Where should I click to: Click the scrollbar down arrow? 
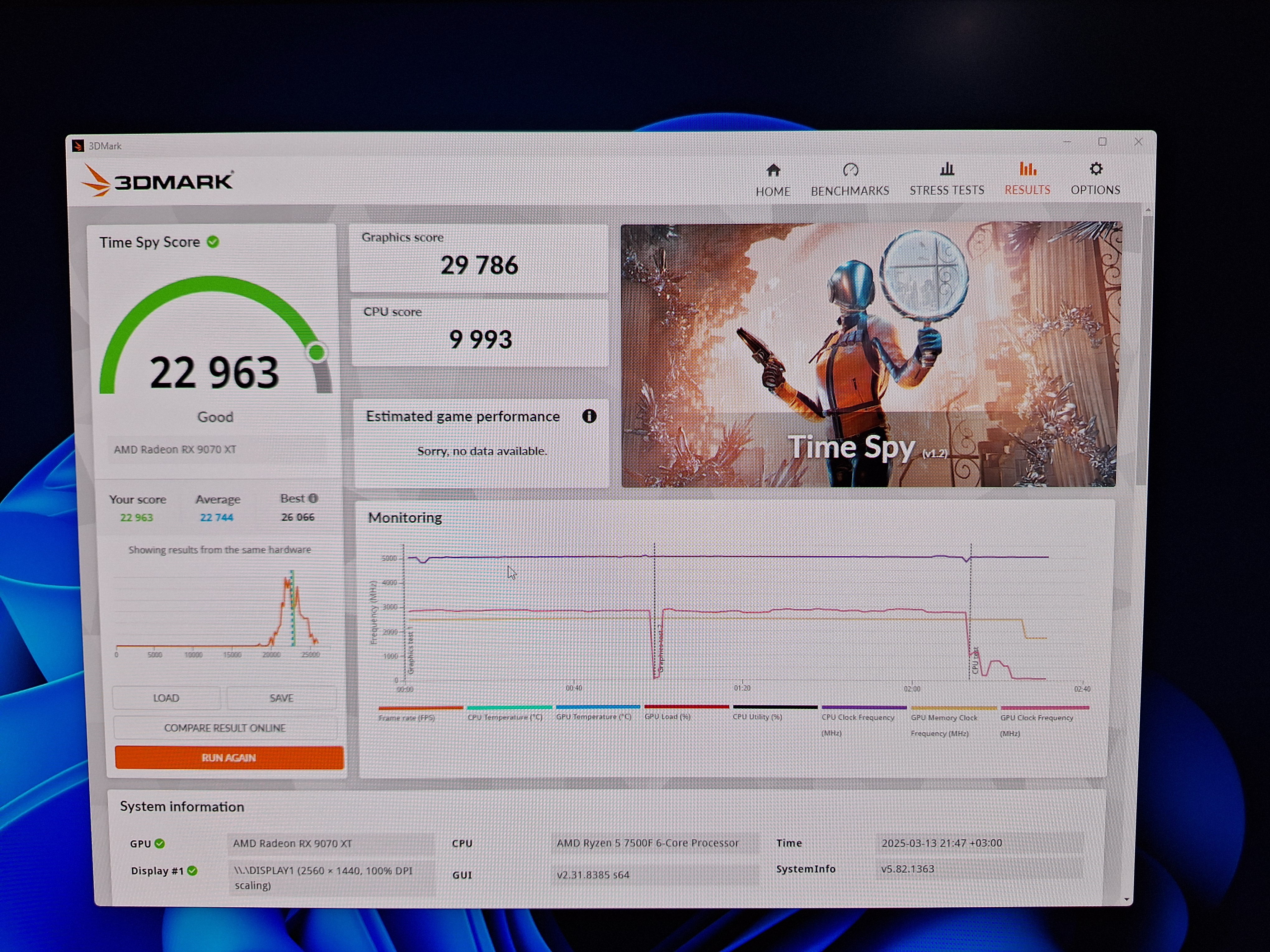[x=1127, y=900]
